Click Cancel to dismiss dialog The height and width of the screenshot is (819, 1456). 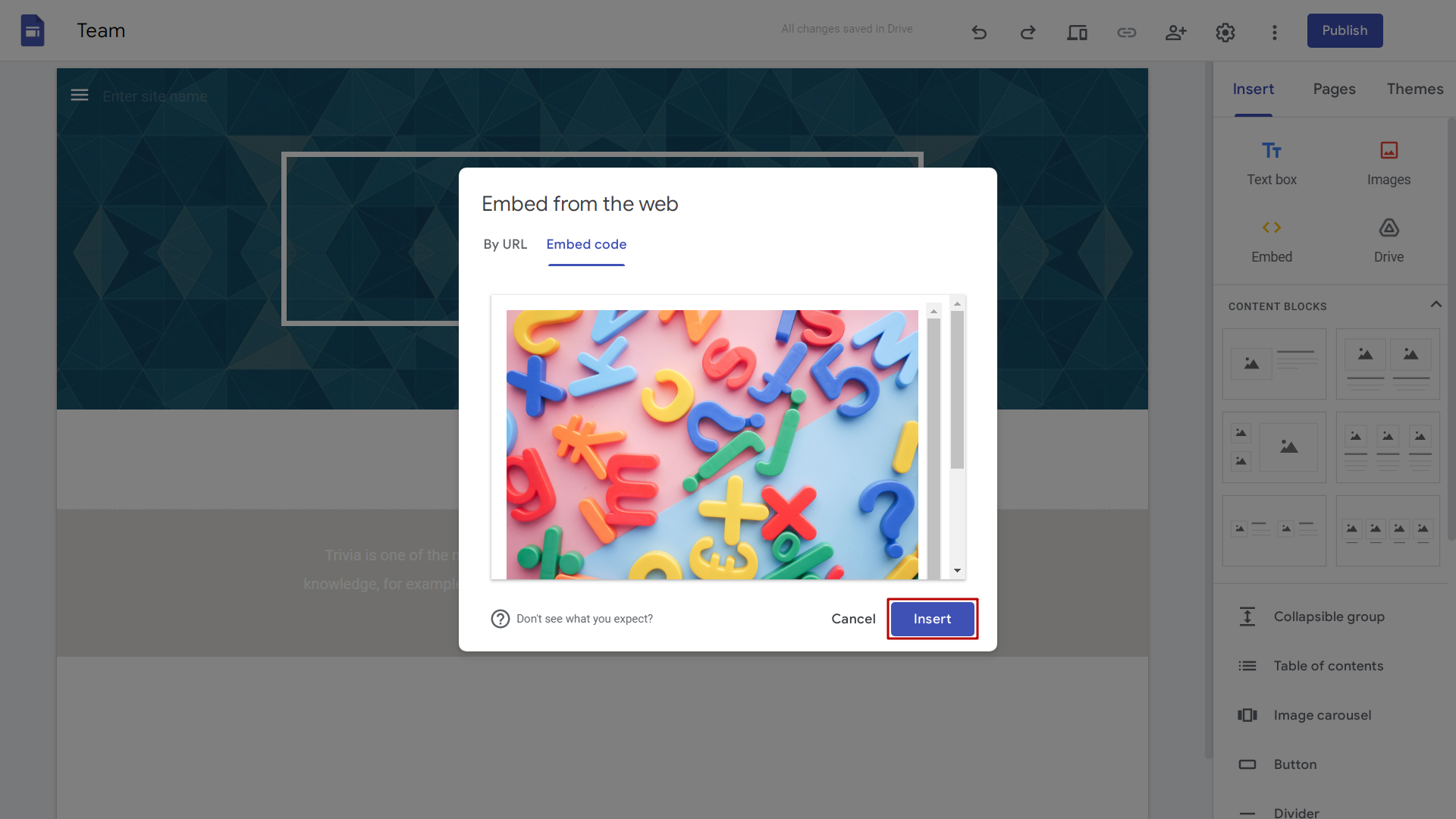(853, 618)
